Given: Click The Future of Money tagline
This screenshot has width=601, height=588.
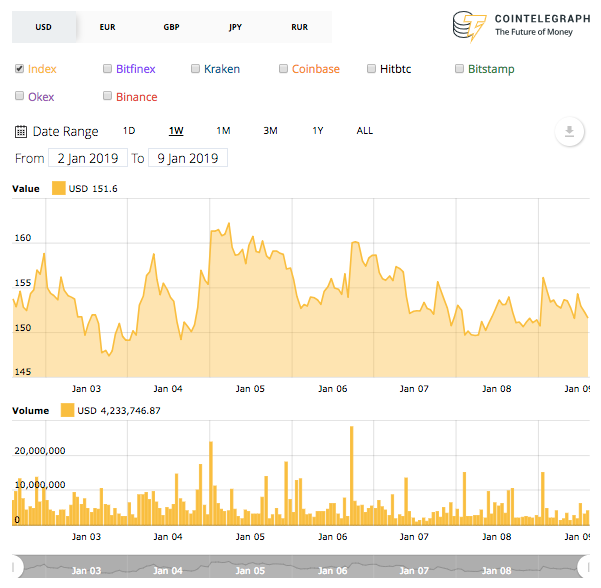Looking at the screenshot, I should tap(534, 32).
